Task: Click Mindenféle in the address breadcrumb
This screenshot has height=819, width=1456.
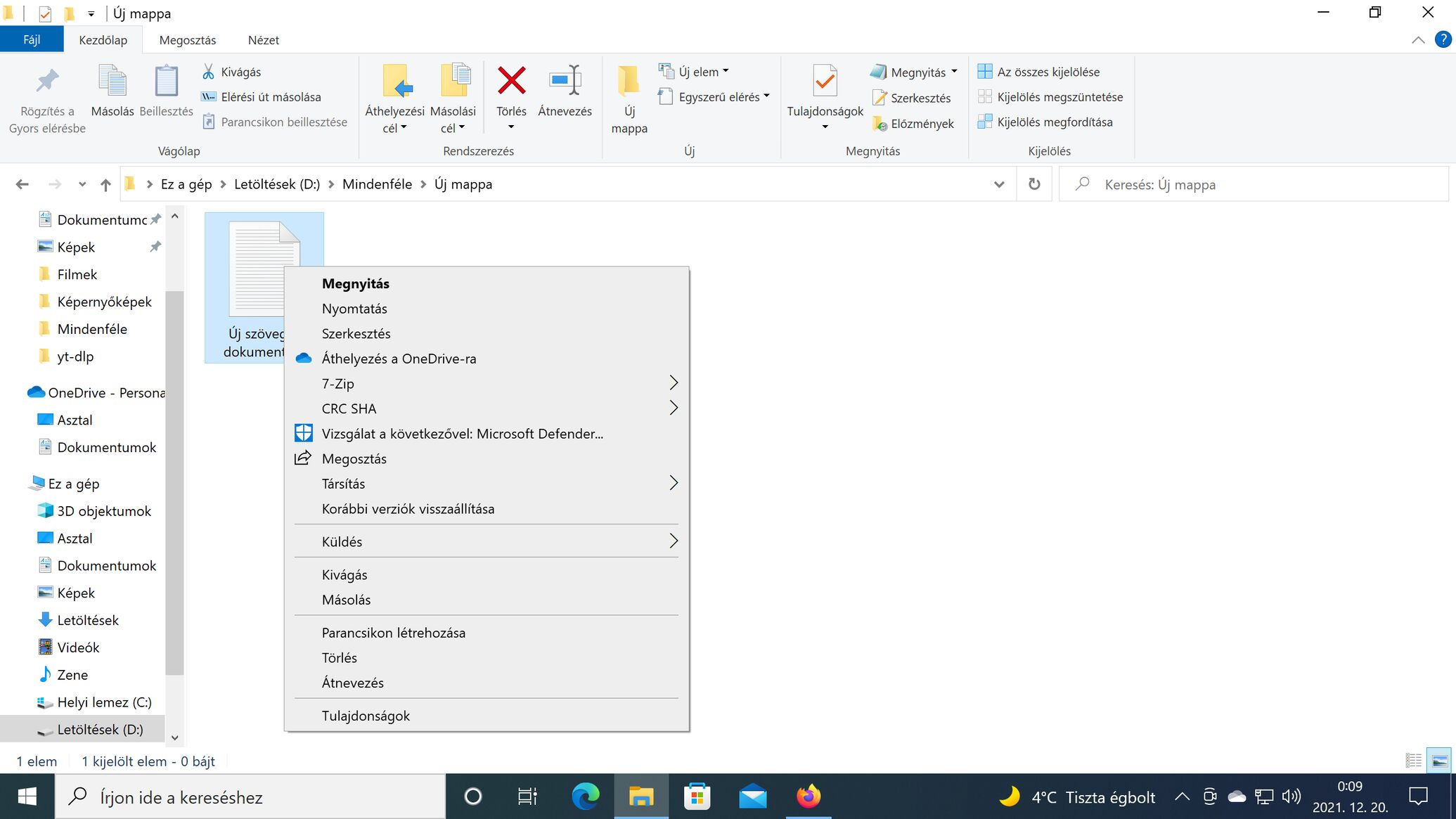Action: pyautogui.click(x=377, y=184)
